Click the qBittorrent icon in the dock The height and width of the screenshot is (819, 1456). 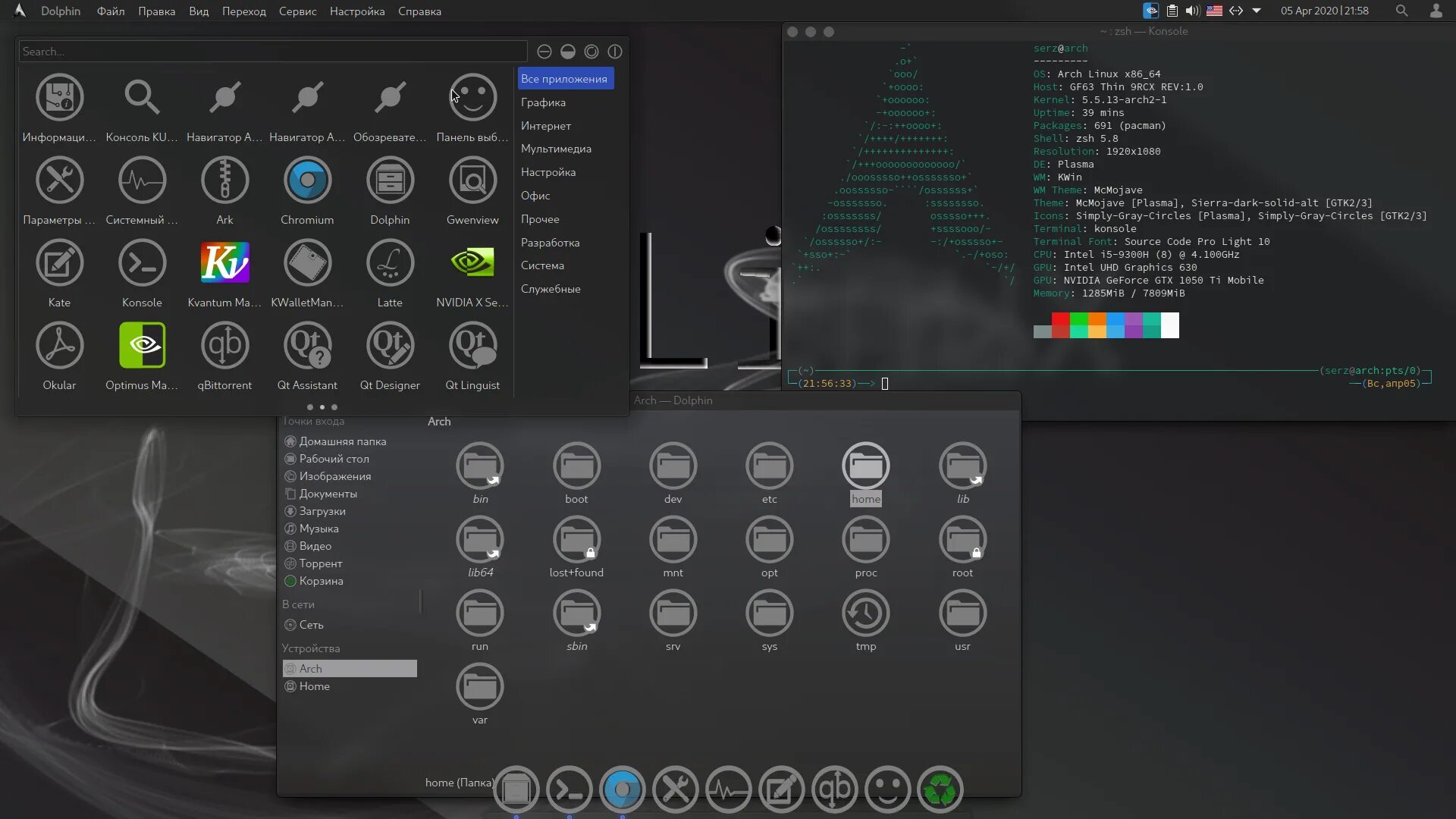[x=834, y=789]
